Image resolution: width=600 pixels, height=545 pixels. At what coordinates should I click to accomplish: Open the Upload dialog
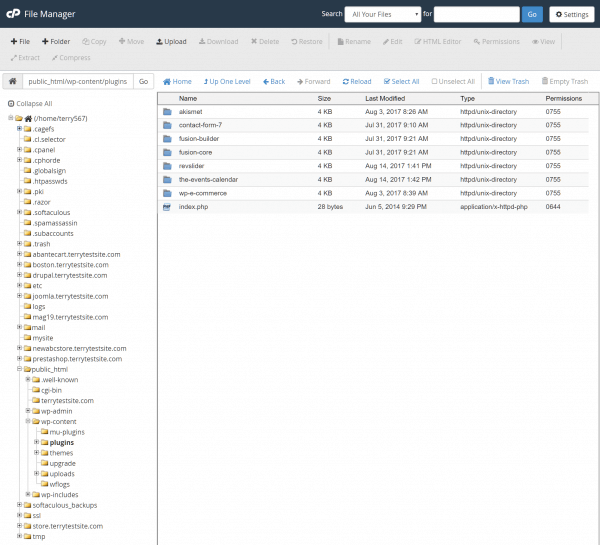(x=171, y=41)
